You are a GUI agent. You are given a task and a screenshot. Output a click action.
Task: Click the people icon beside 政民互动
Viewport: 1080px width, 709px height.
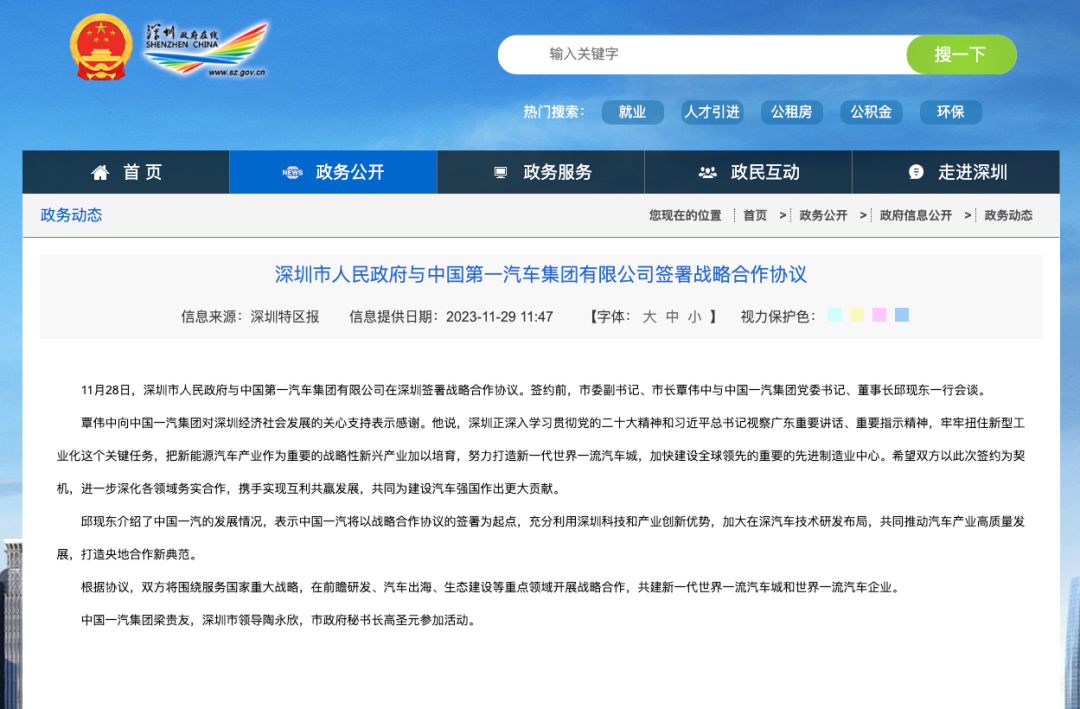(707, 172)
